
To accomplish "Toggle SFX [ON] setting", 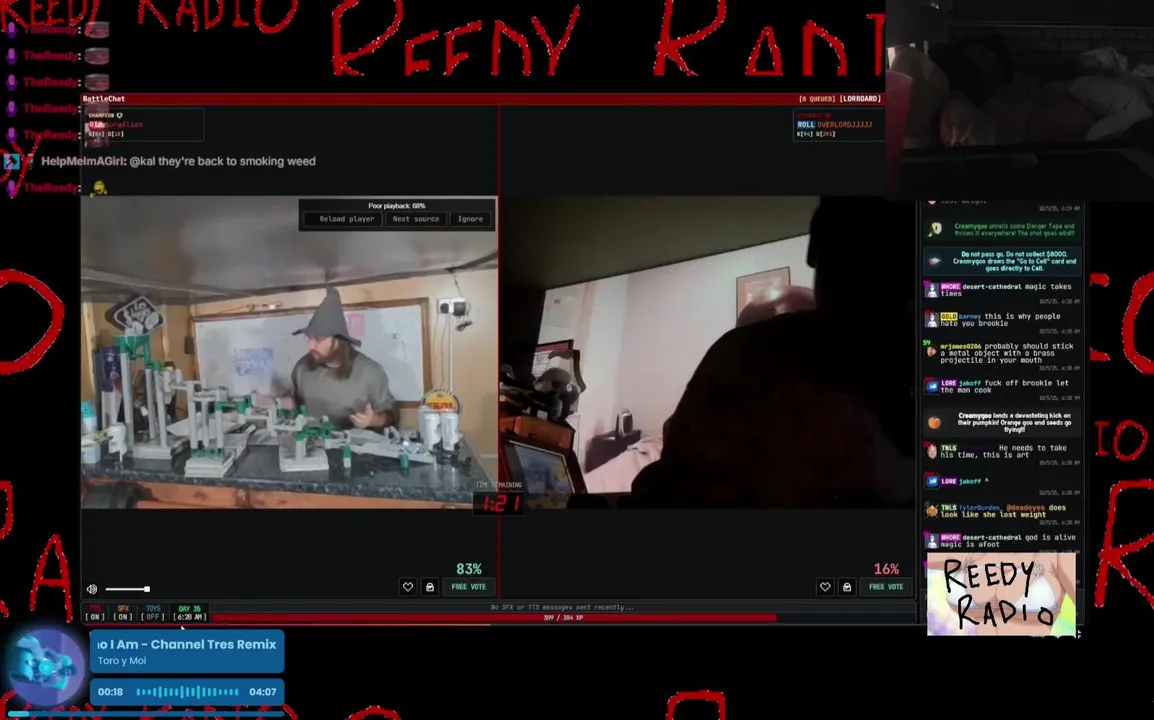I will [123, 613].
